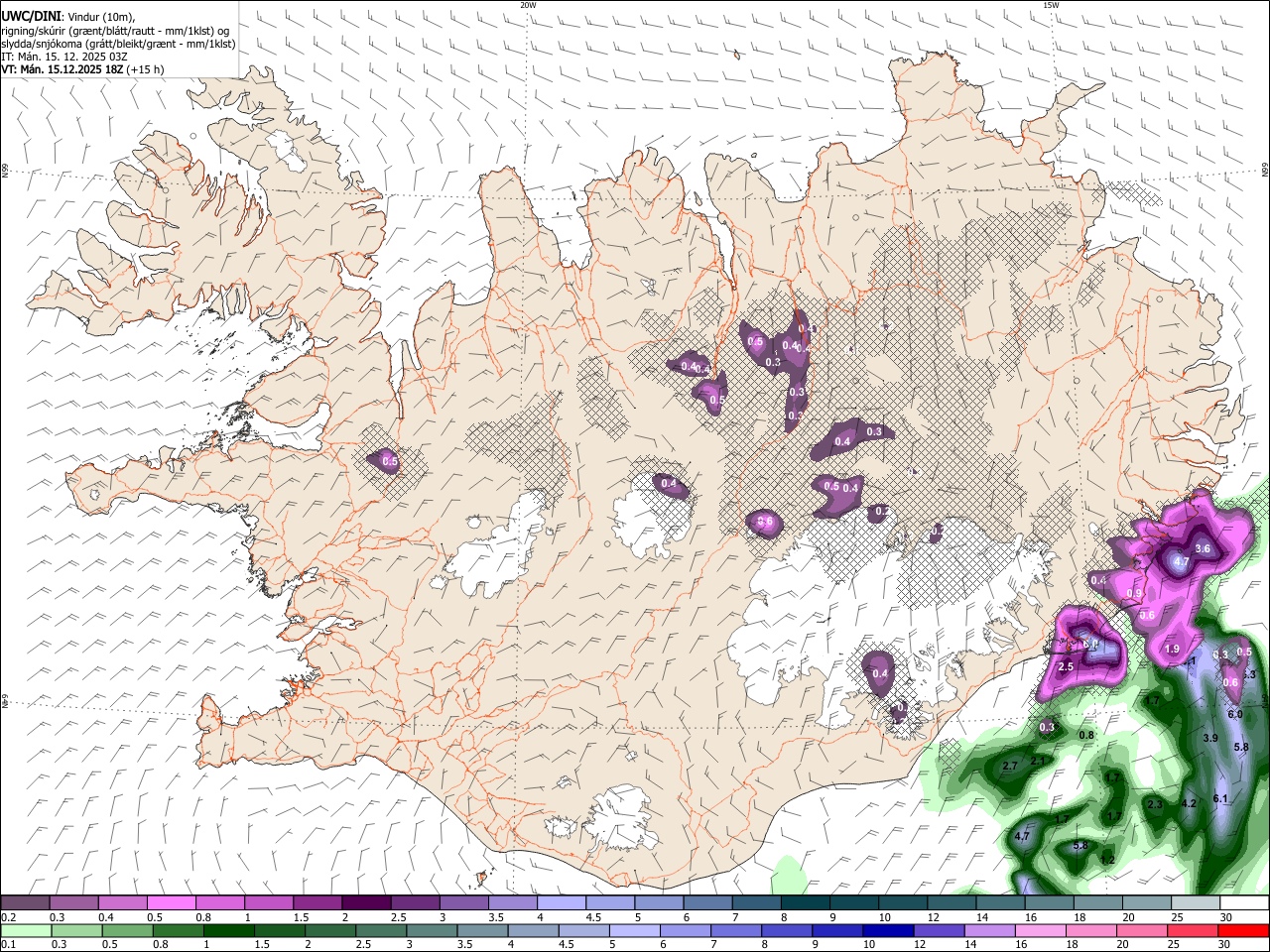The image size is (1270, 952).
Task: Select the dark teal 8–9 swatch in the upper legend
Action: pos(805,903)
